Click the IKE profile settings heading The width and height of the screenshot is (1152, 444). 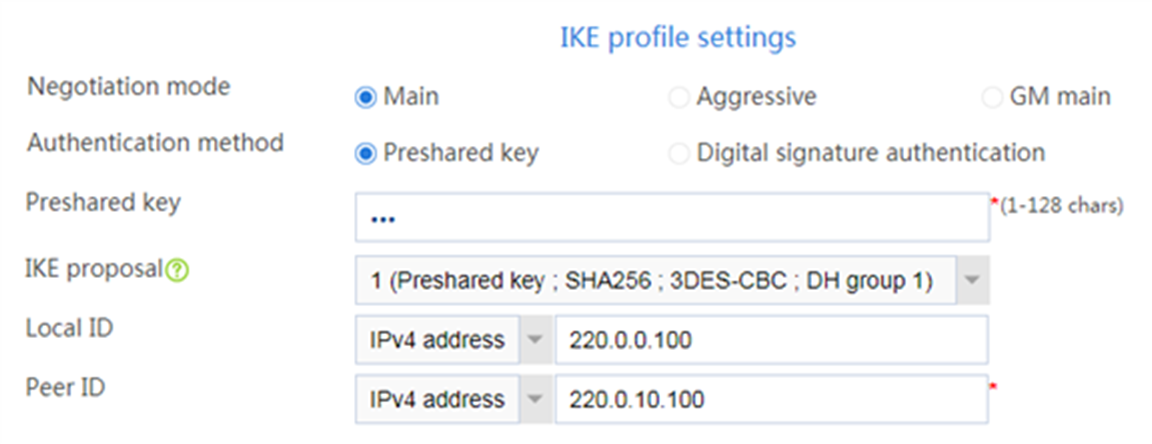pos(678,37)
